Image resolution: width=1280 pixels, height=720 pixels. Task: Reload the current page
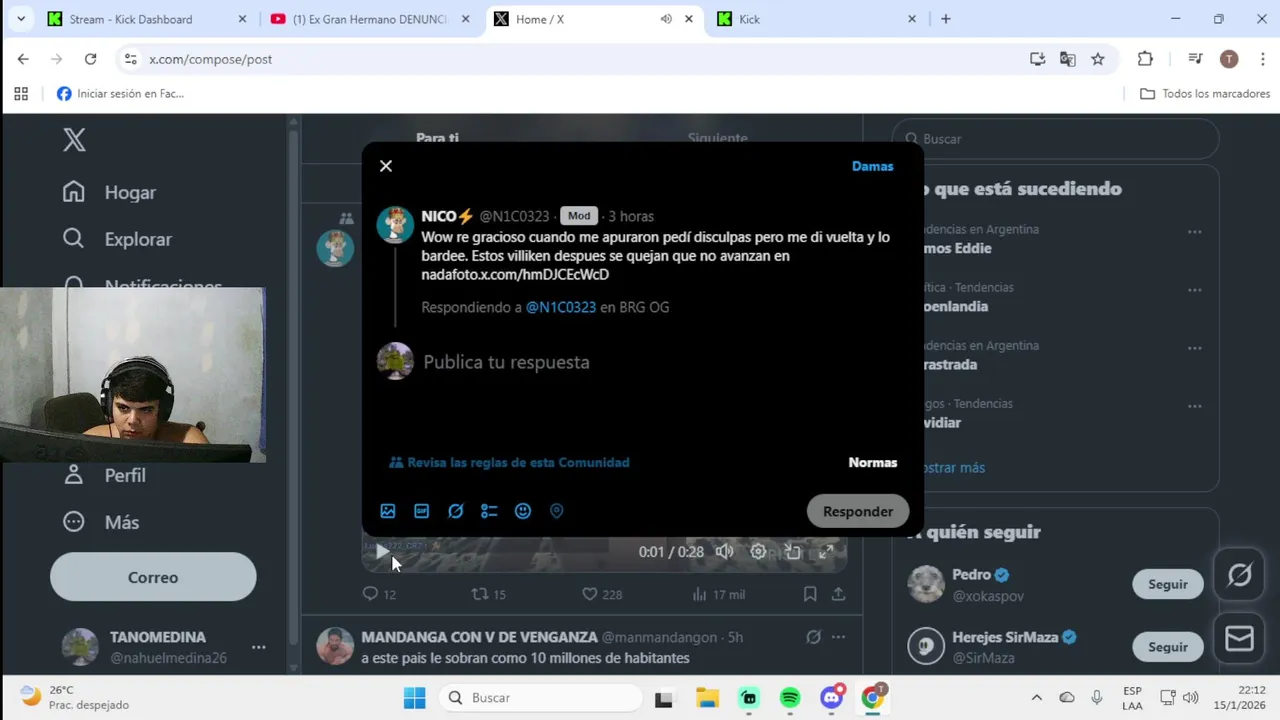tap(91, 59)
